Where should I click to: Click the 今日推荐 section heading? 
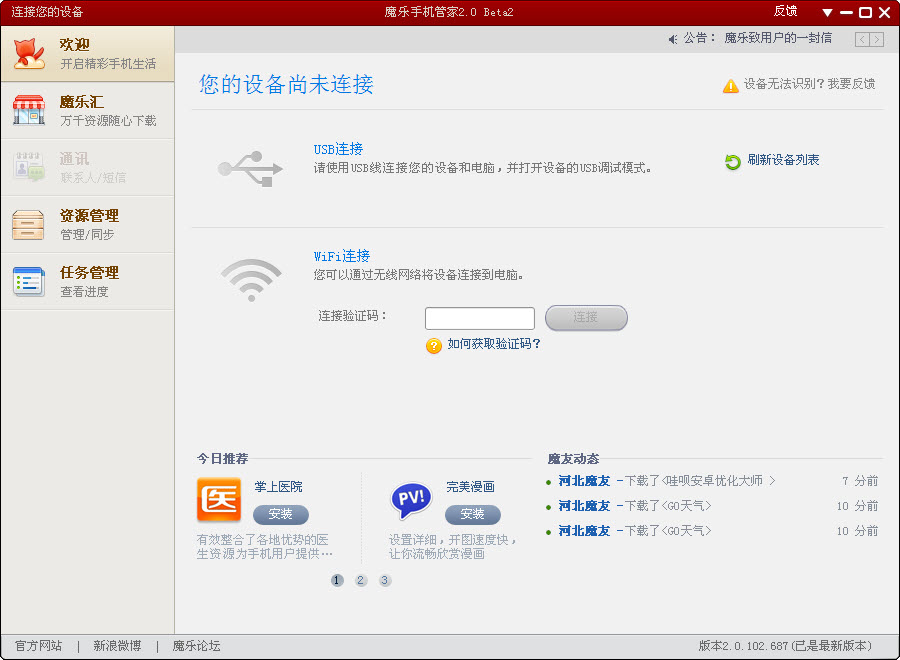pyautogui.click(x=223, y=459)
